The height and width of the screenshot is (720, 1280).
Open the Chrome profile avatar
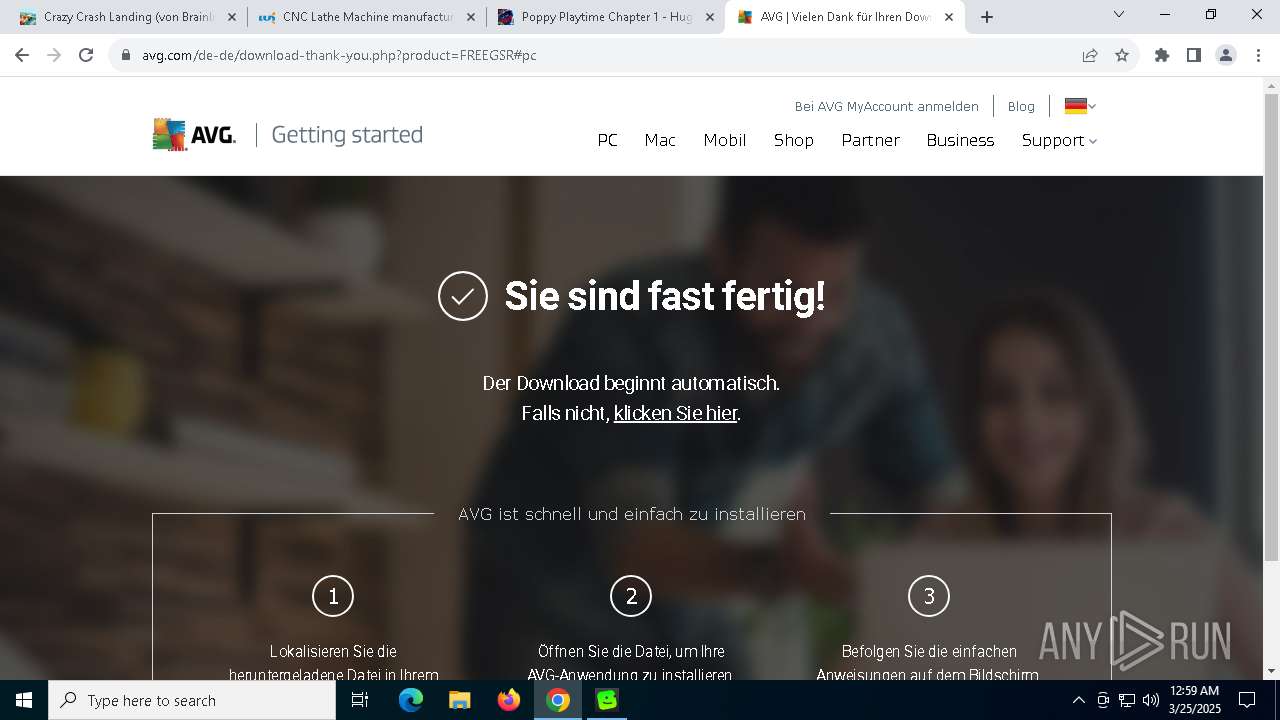pyautogui.click(x=1226, y=55)
